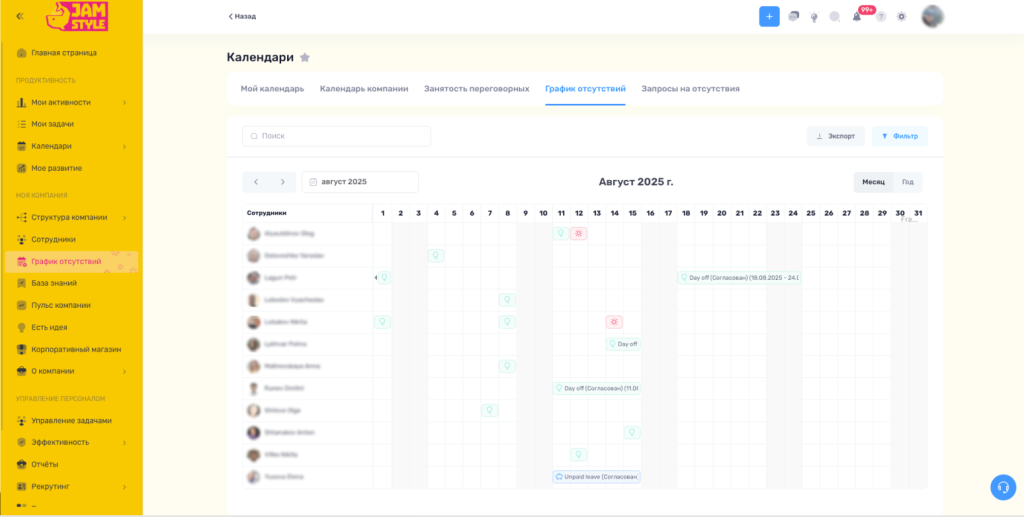
Task: Star the Календари page as favorite
Action: [305, 58]
